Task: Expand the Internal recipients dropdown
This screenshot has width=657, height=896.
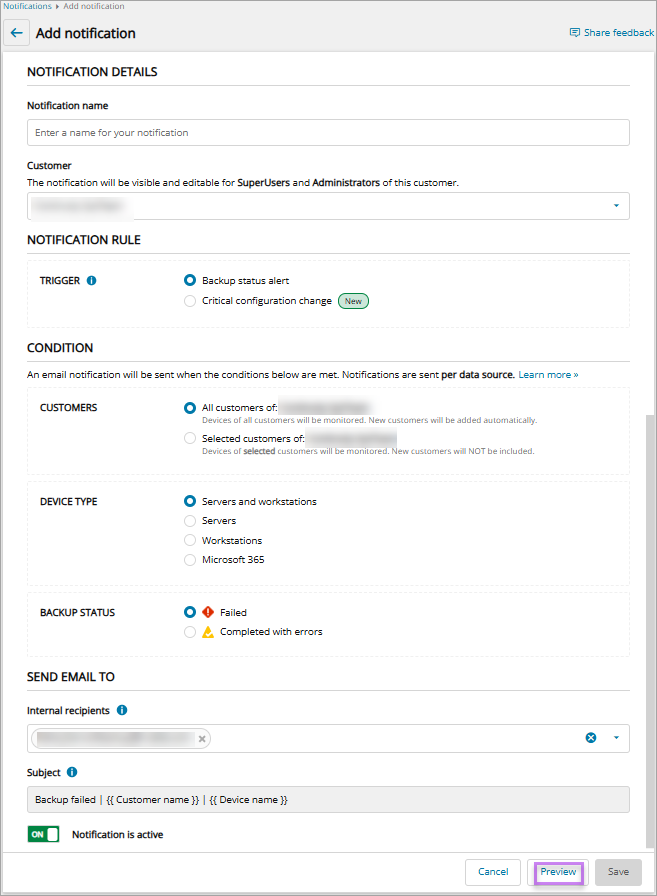Action: [x=616, y=738]
